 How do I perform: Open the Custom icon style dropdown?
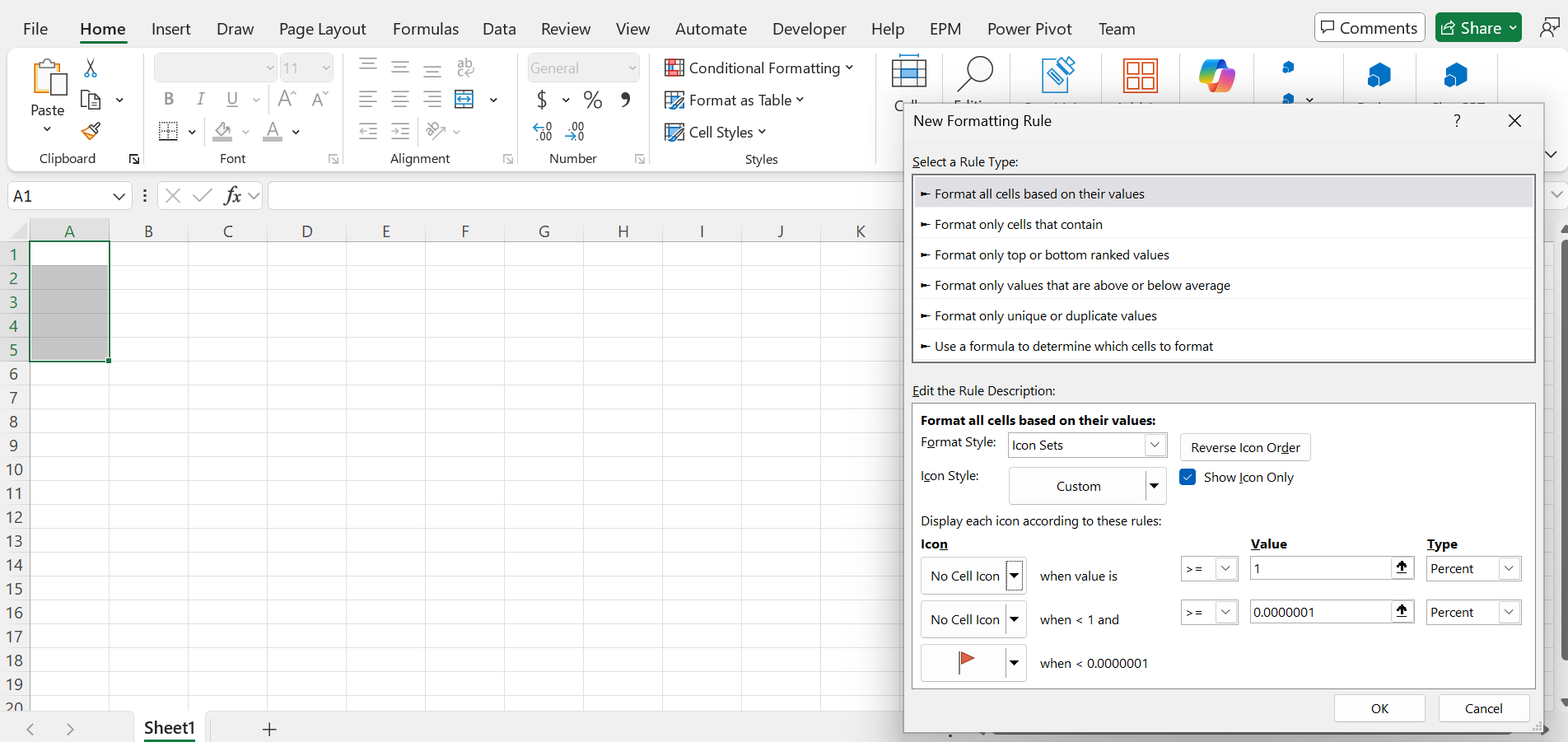(1155, 486)
